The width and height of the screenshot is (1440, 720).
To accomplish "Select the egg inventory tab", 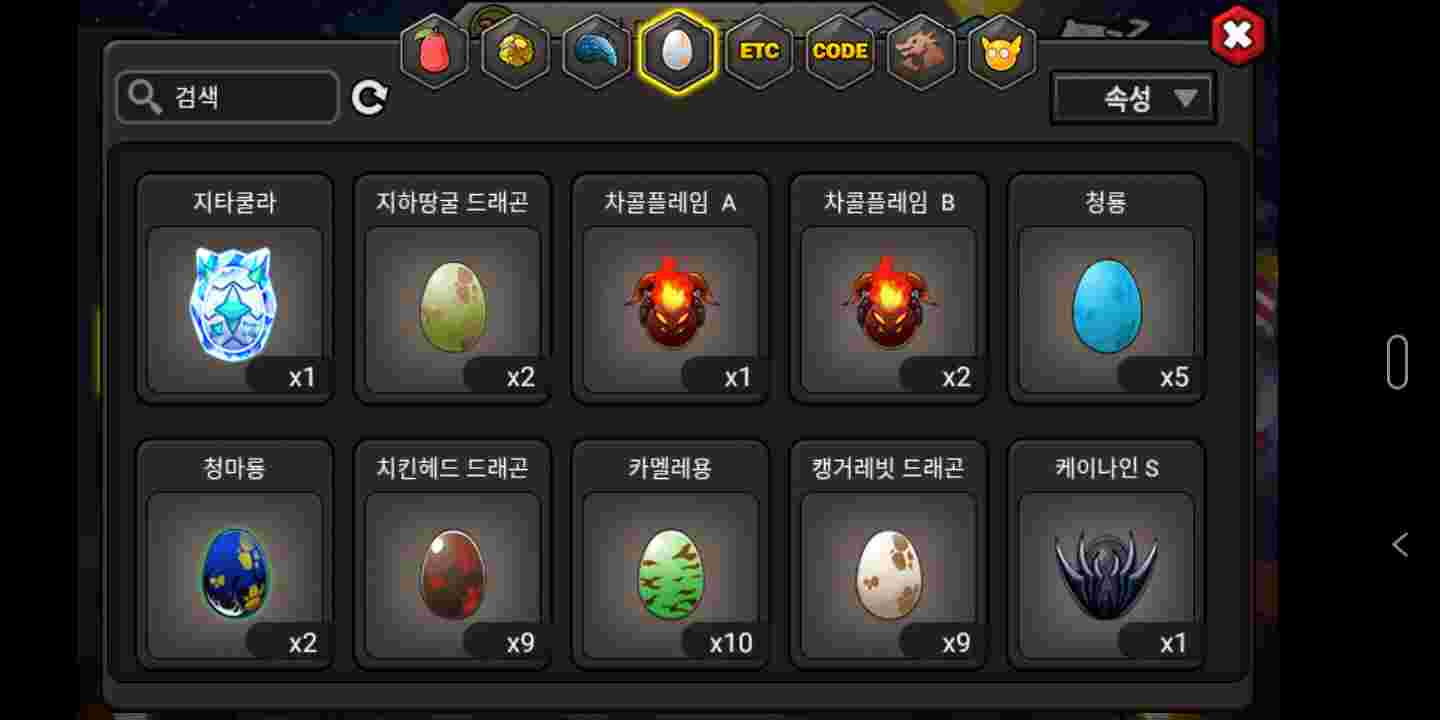I will (x=678, y=51).
